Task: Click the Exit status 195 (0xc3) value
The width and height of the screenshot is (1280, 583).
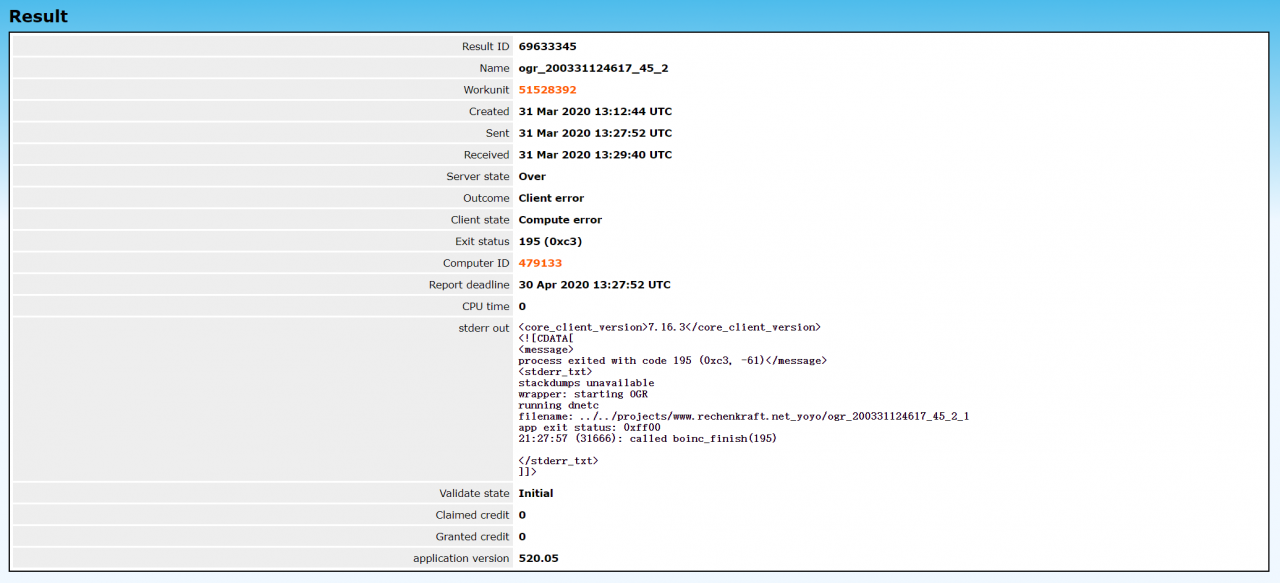Action: pos(550,242)
